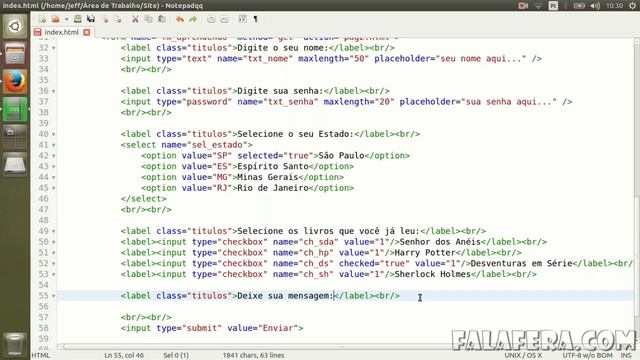Launch Firefox from the dock
The height and width of the screenshot is (360, 640).
tap(15, 82)
